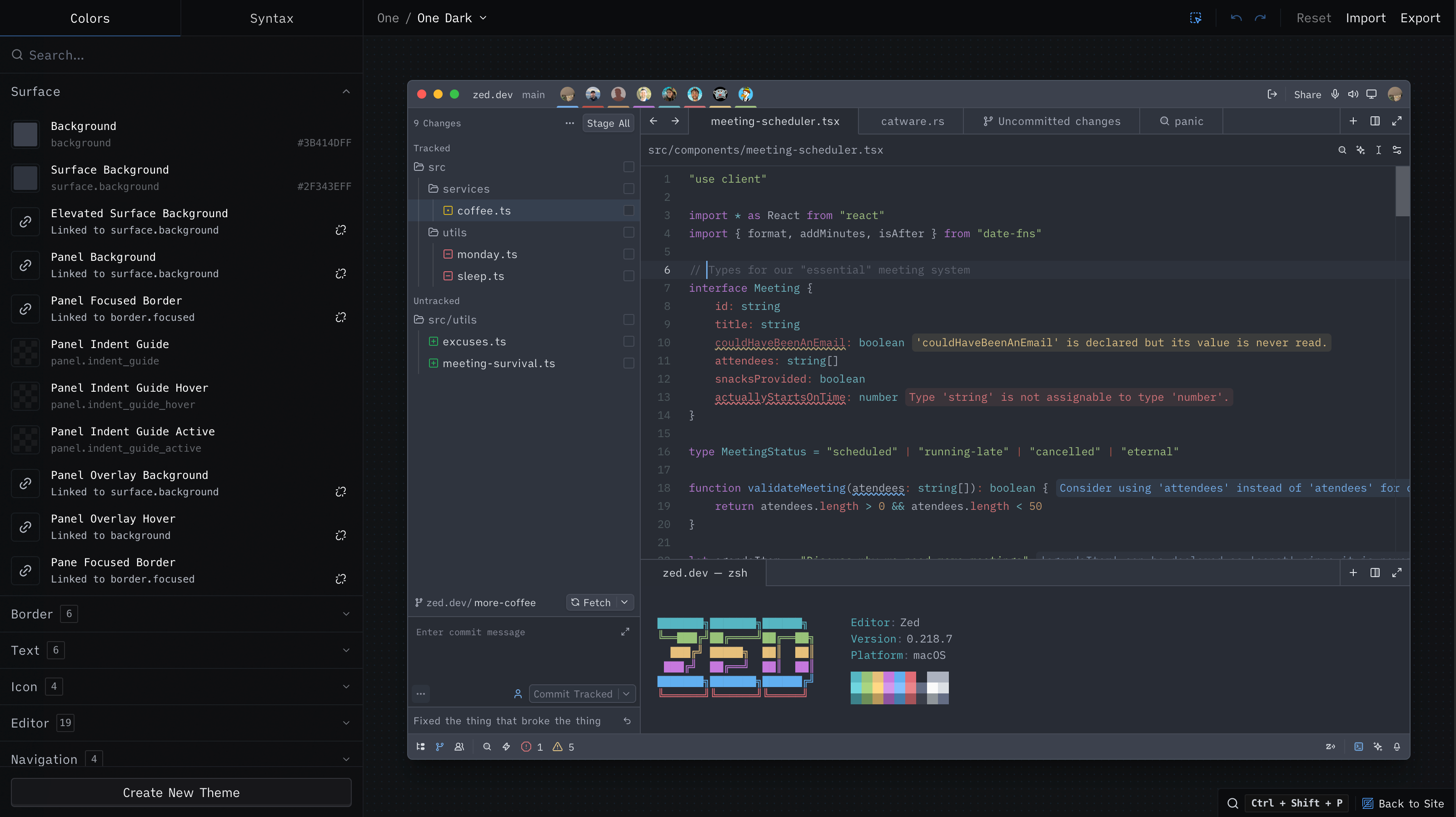Expand the commit message editor
1456x817 pixels.
tap(624, 632)
